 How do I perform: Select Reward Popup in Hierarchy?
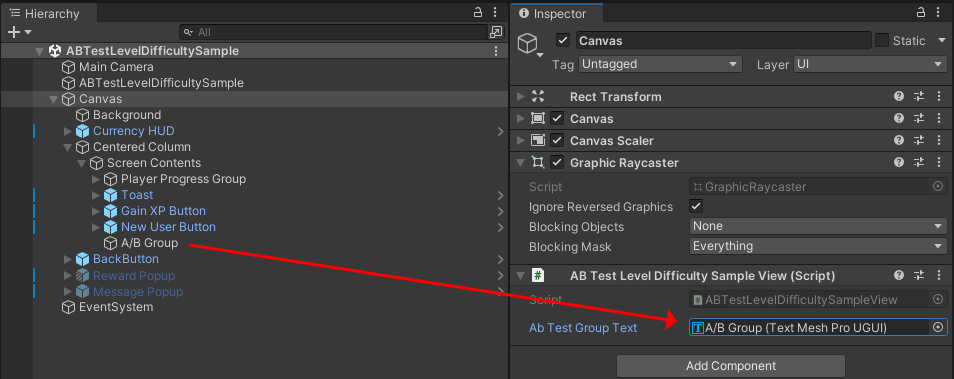coord(133,276)
